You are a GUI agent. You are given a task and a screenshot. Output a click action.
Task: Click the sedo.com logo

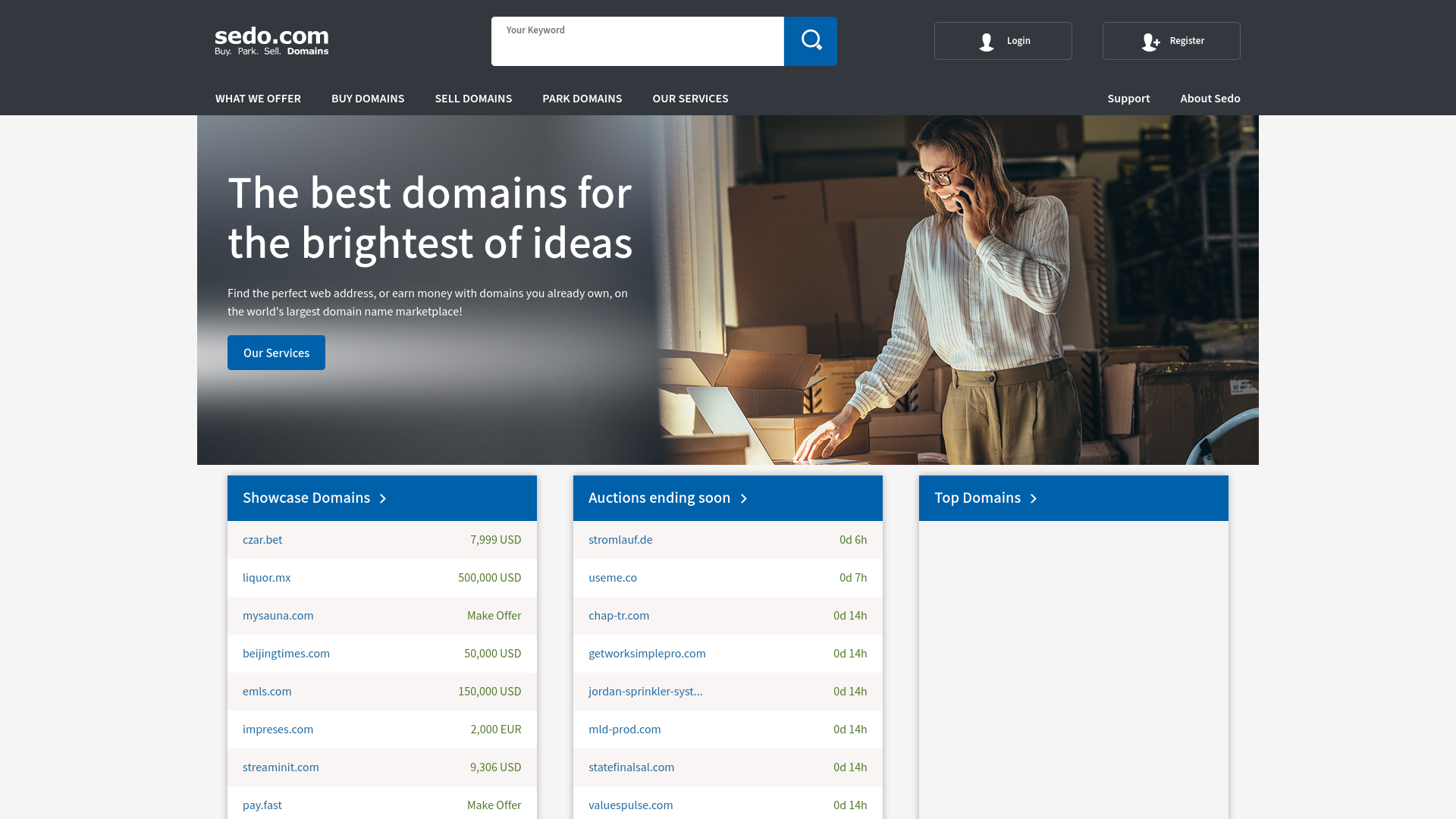pyautogui.click(x=271, y=41)
